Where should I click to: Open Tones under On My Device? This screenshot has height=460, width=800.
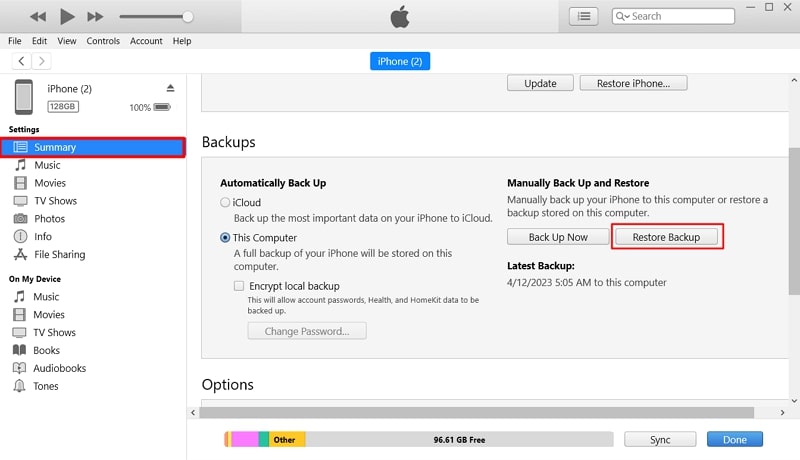click(45, 386)
